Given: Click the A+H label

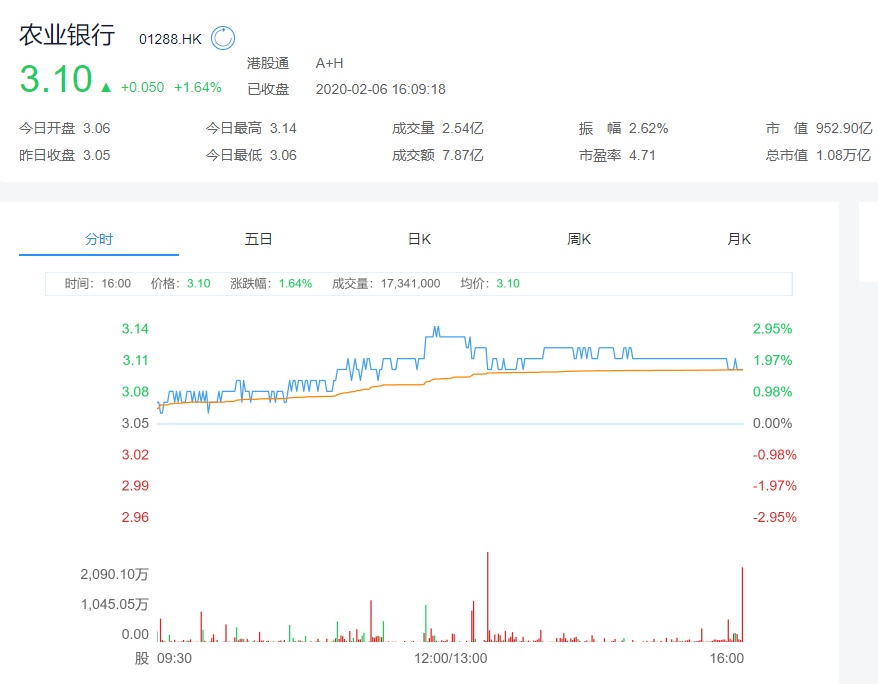Looking at the screenshot, I should click(329, 63).
